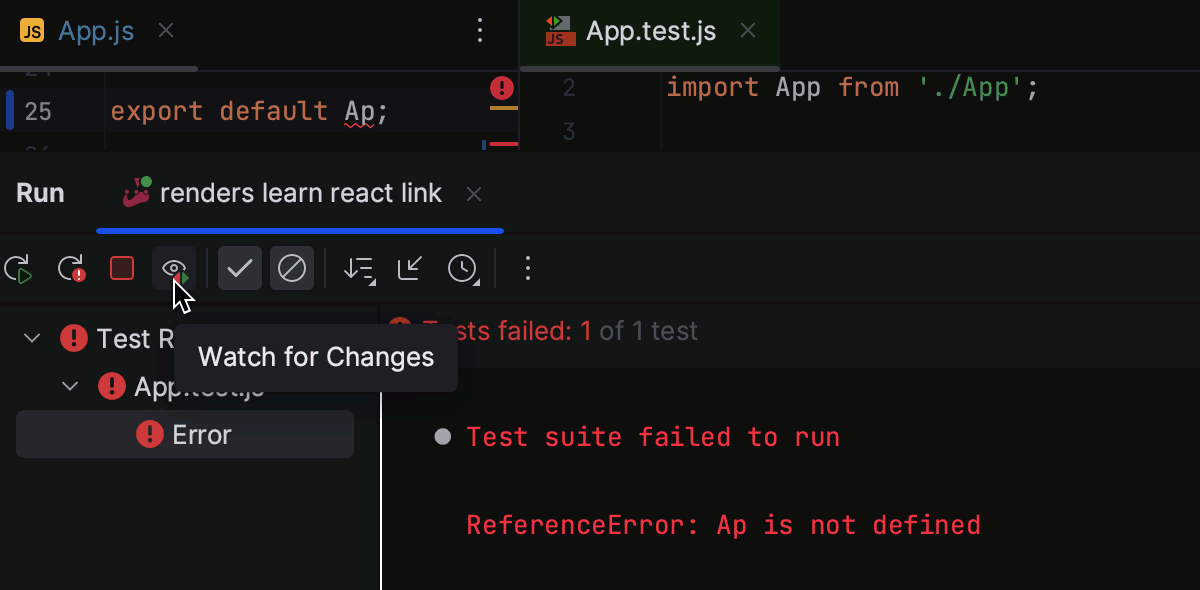This screenshot has height=590, width=1200.
Task: Open the test runner kebab menu
Action: point(527,268)
